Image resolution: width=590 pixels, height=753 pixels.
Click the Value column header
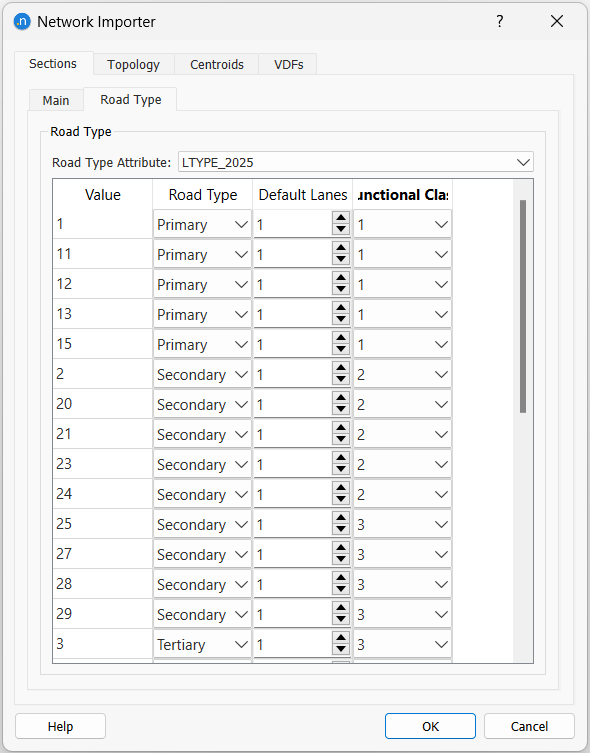click(103, 194)
